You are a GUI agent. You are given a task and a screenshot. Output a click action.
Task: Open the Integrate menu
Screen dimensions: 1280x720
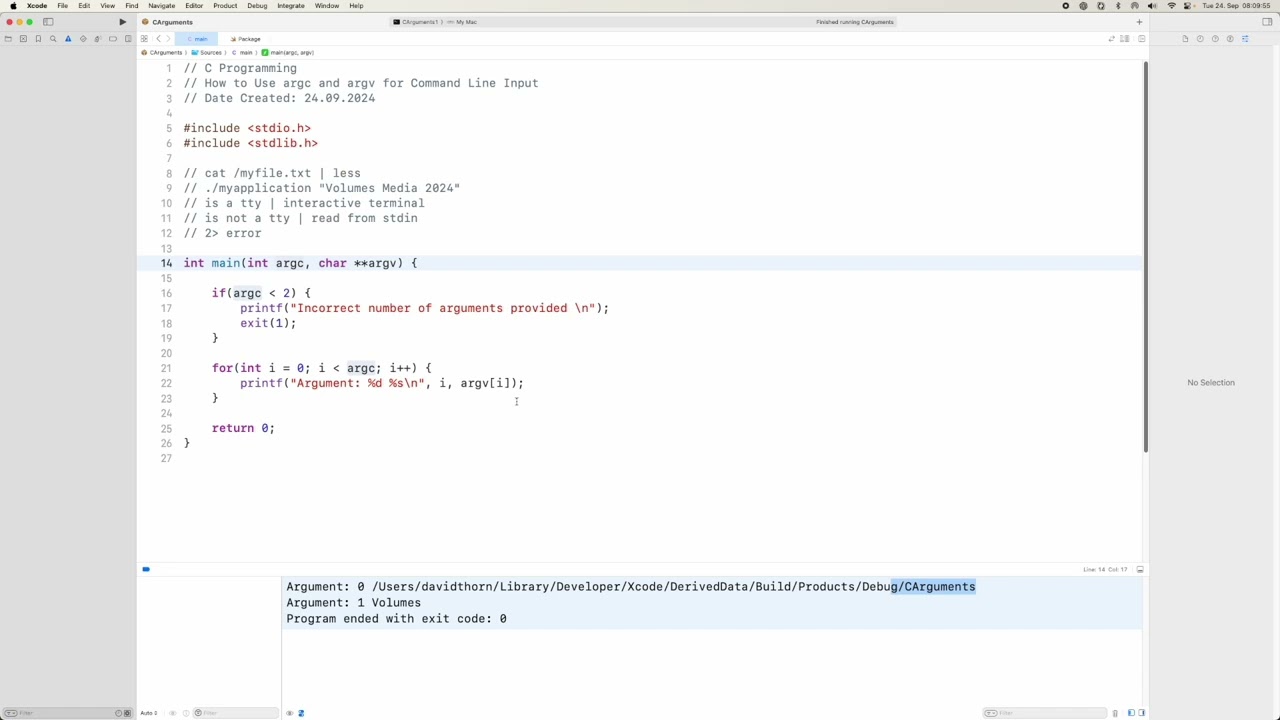pyautogui.click(x=291, y=6)
